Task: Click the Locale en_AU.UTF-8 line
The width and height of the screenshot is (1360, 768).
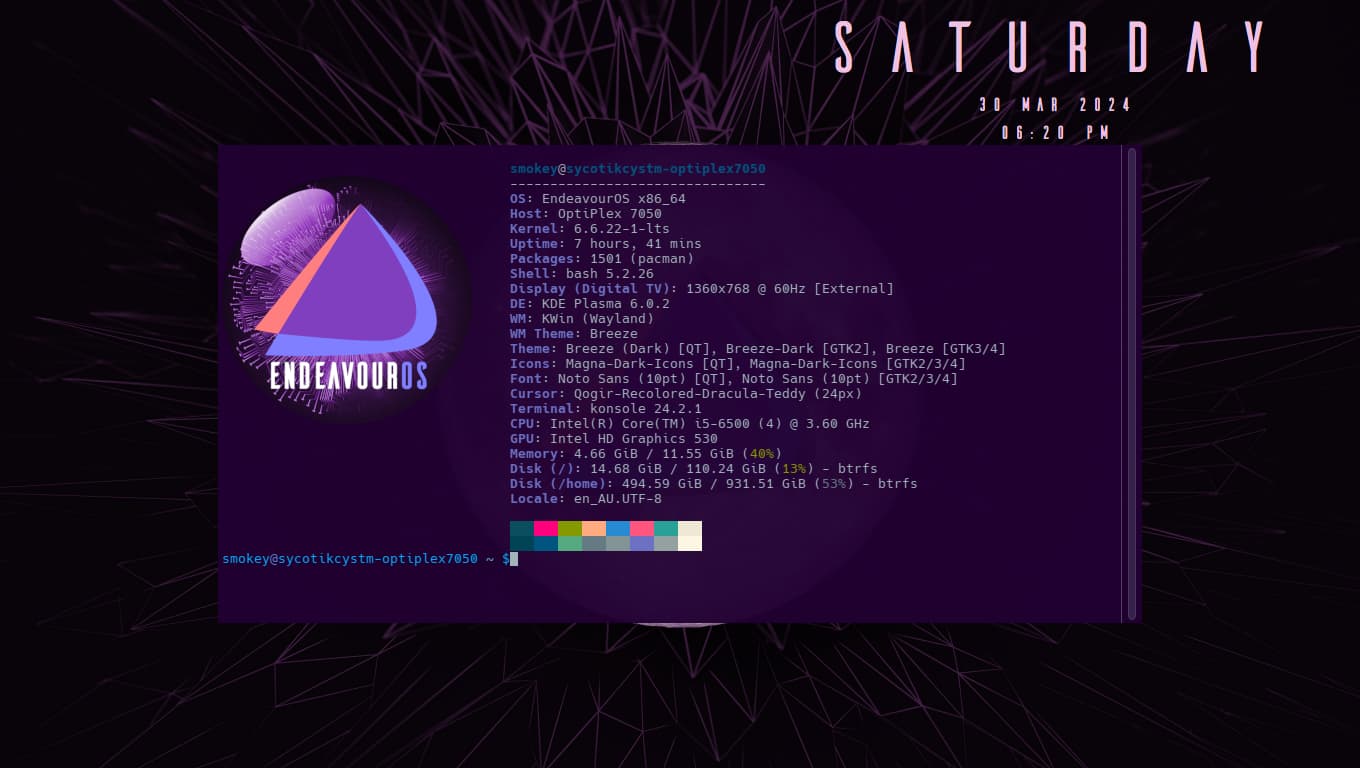Action: [x=585, y=499]
